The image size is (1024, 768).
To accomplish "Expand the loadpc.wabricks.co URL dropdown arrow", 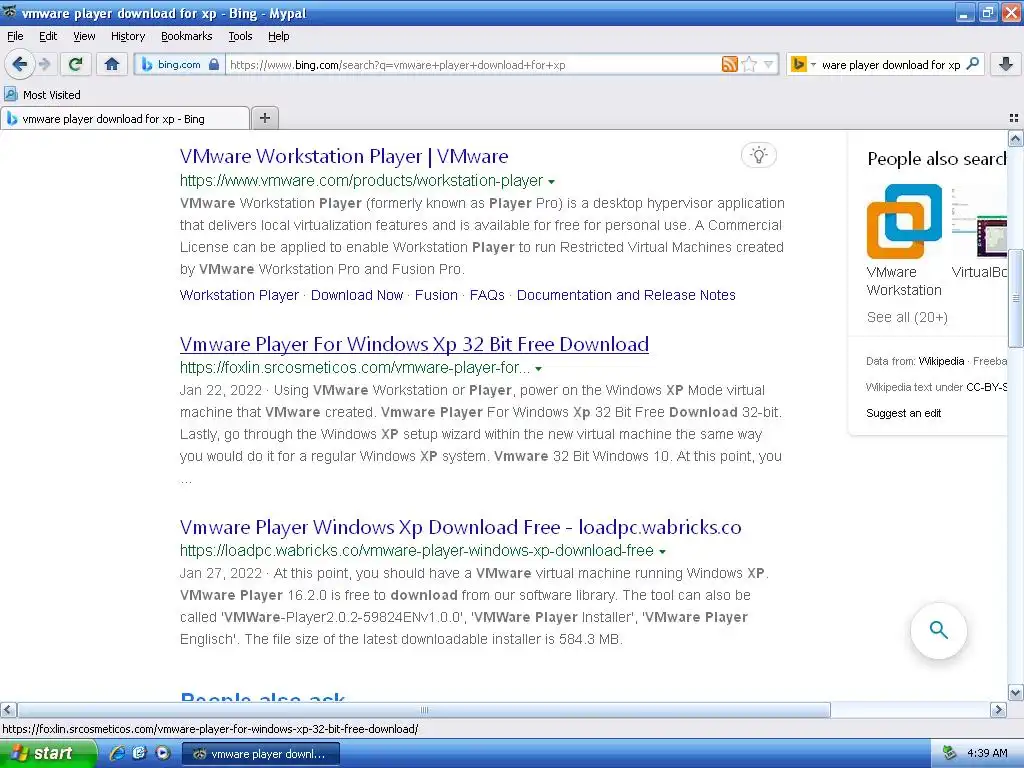I will click(x=662, y=552).
